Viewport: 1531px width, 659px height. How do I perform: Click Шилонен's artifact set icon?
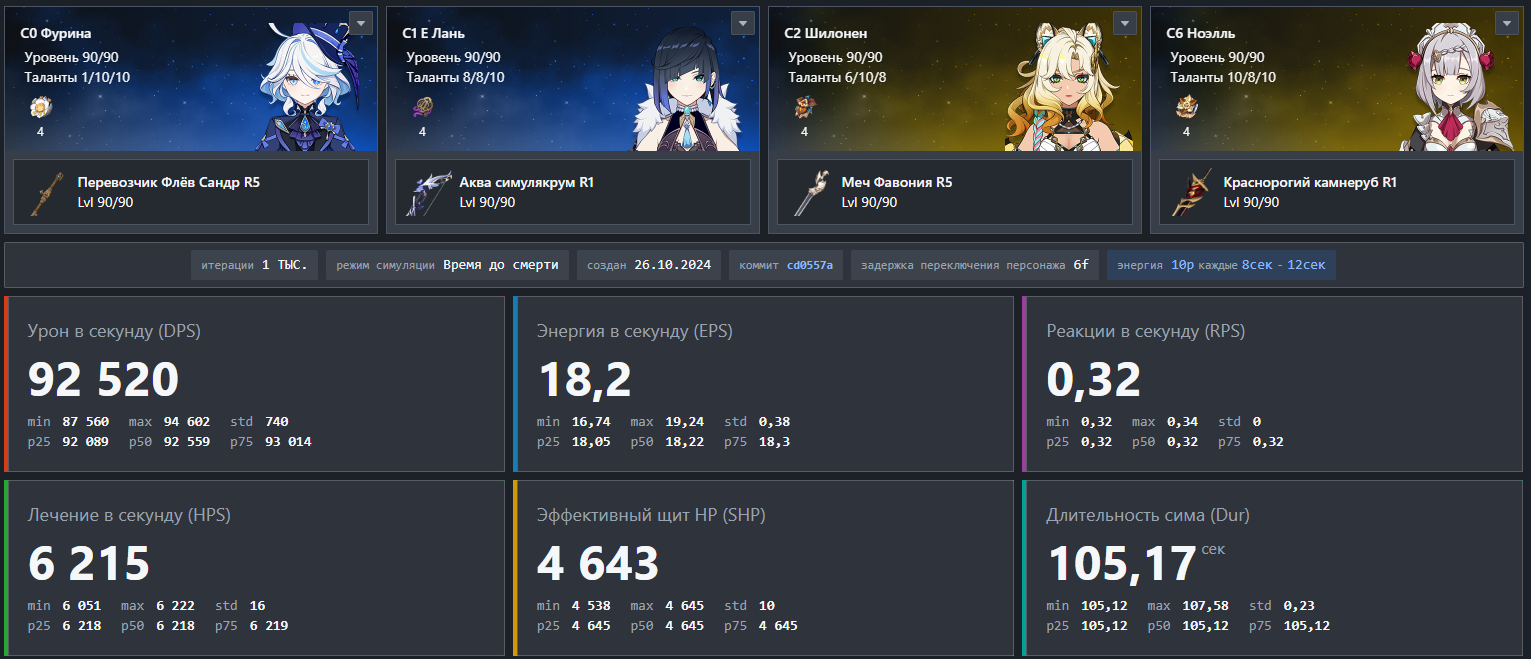[x=804, y=107]
